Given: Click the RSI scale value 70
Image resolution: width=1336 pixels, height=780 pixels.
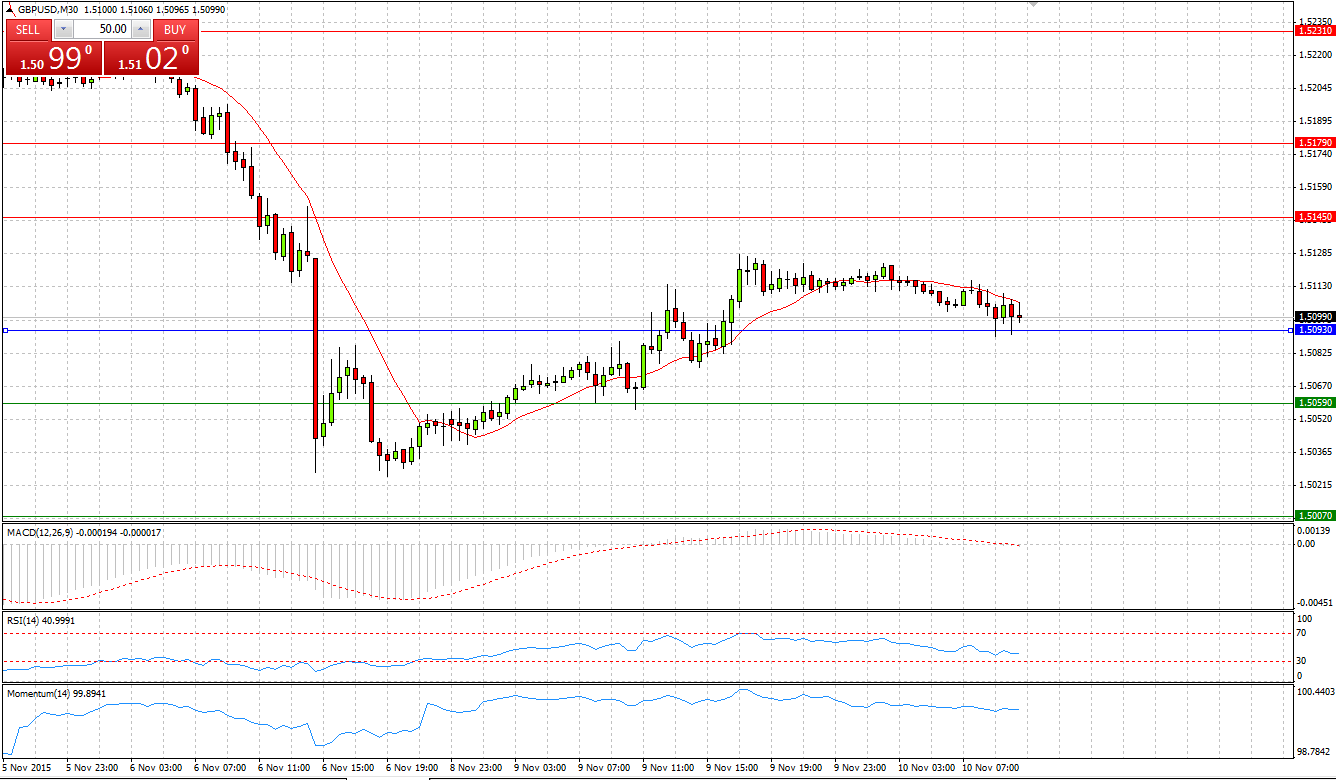Looking at the screenshot, I should tap(1300, 633).
